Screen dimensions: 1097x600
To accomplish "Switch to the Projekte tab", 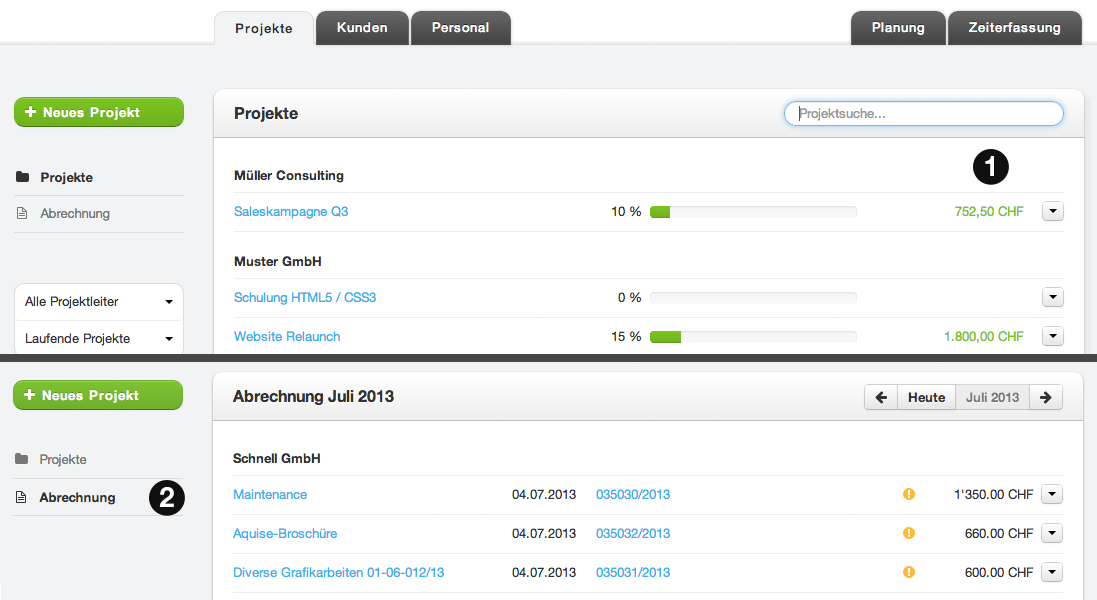I will click(x=264, y=28).
